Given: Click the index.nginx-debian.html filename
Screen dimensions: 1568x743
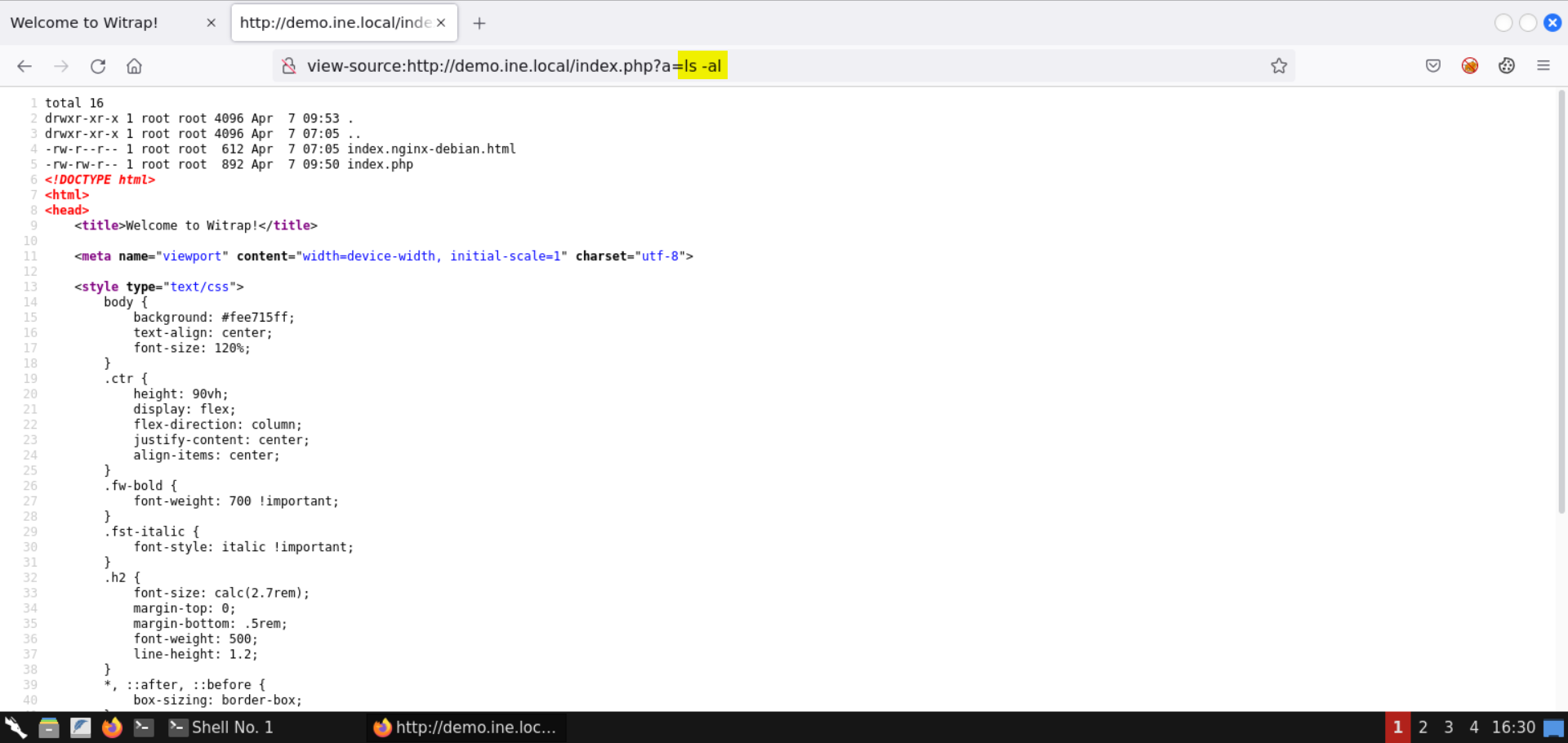Looking at the screenshot, I should pos(431,149).
